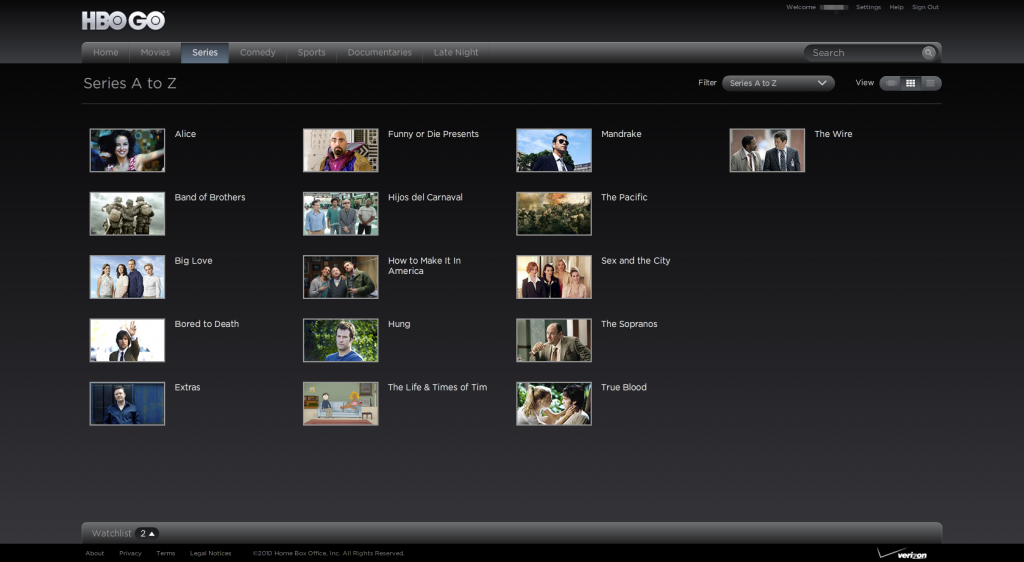Click the Alice title text

click(x=185, y=134)
